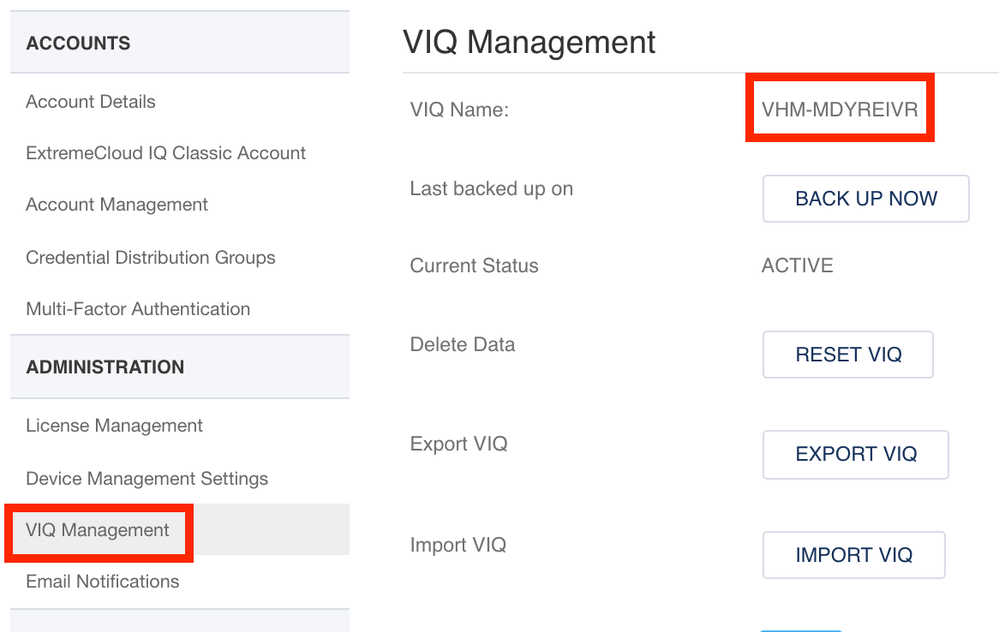The image size is (999, 632).
Task: Open Multi-Factor Authentication settings
Action: coord(138,309)
